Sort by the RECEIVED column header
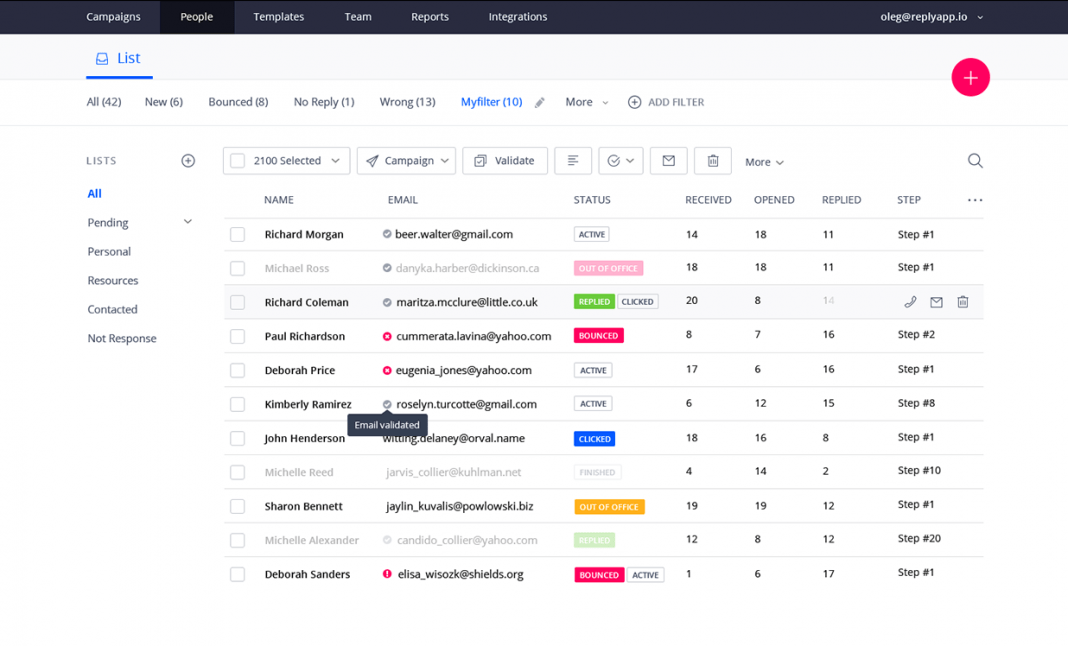The width and height of the screenshot is (1068, 646). pos(708,200)
